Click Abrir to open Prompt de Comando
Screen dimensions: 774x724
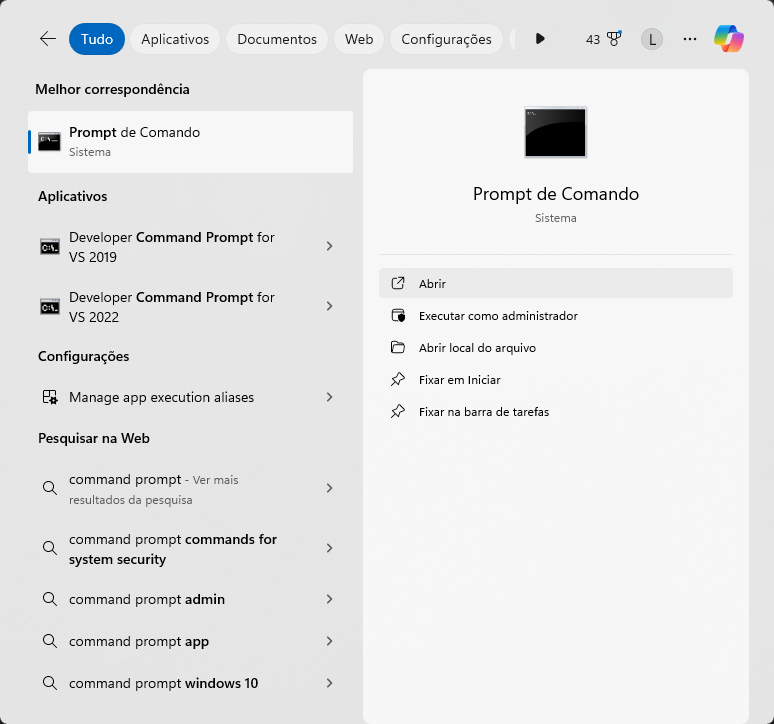[556, 283]
